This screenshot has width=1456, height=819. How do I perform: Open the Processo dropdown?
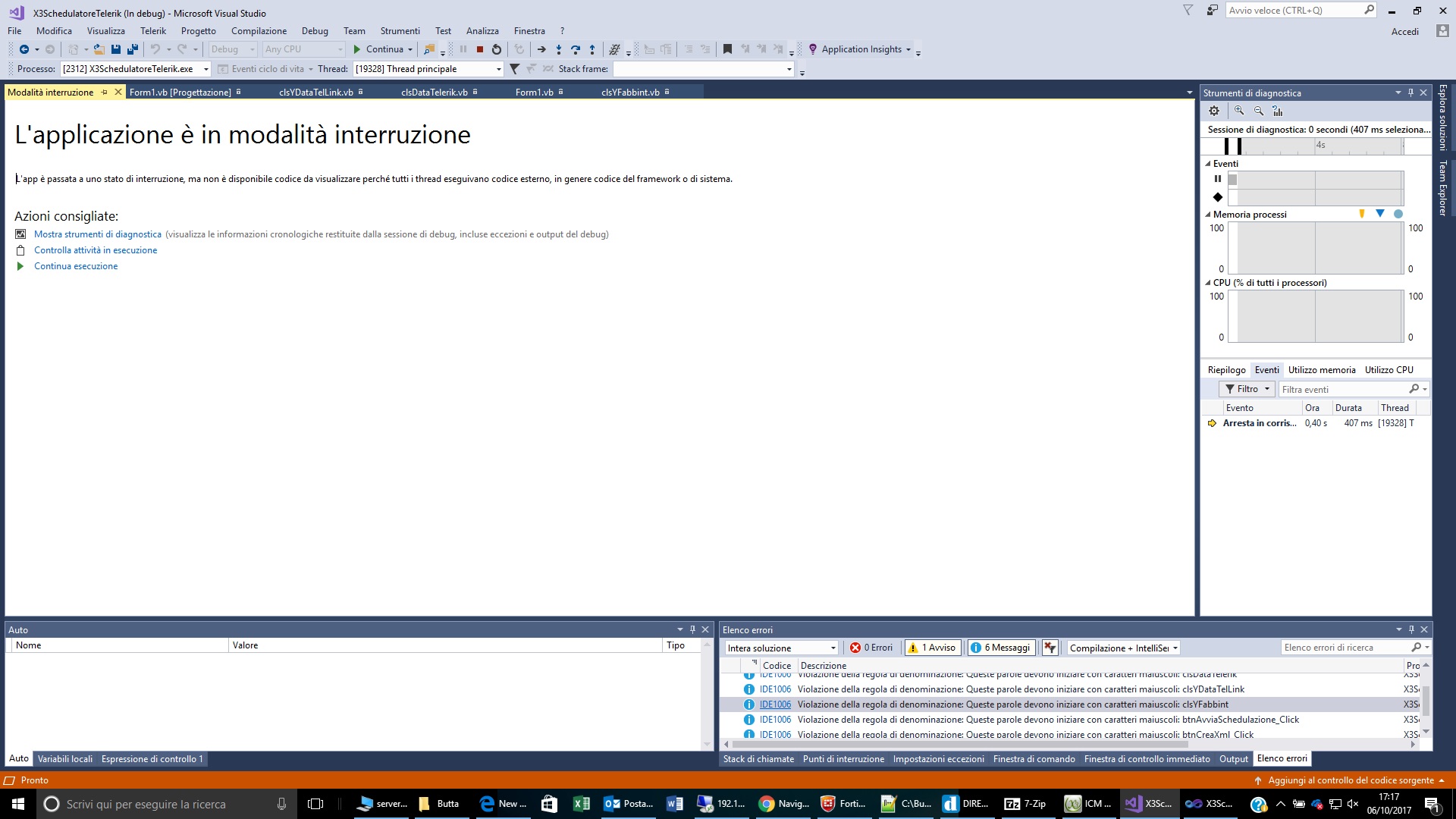click(x=206, y=69)
